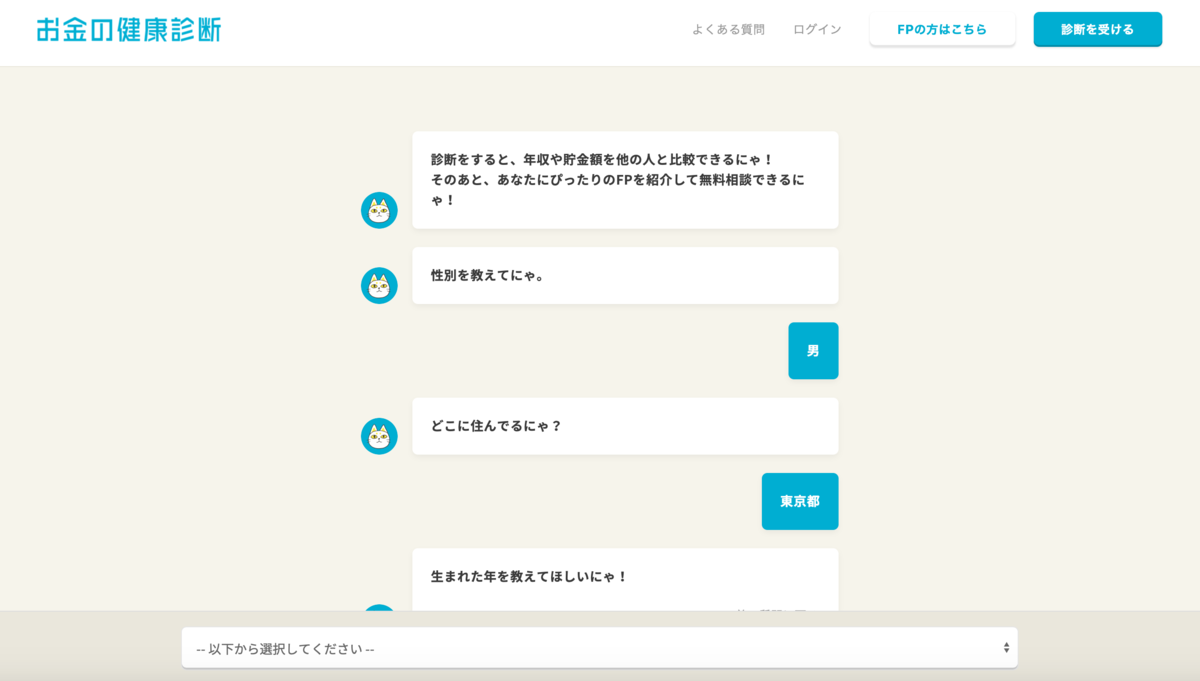Select the 男 answer bubble
Screen dimensions: 1200x681
813,351
